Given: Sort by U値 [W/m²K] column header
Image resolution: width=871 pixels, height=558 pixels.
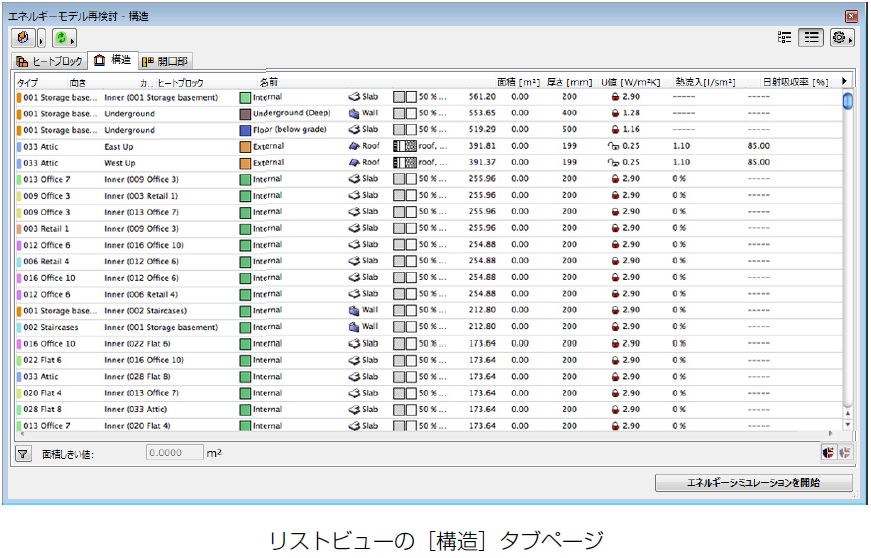Looking at the screenshot, I should (x=630, y=82).
